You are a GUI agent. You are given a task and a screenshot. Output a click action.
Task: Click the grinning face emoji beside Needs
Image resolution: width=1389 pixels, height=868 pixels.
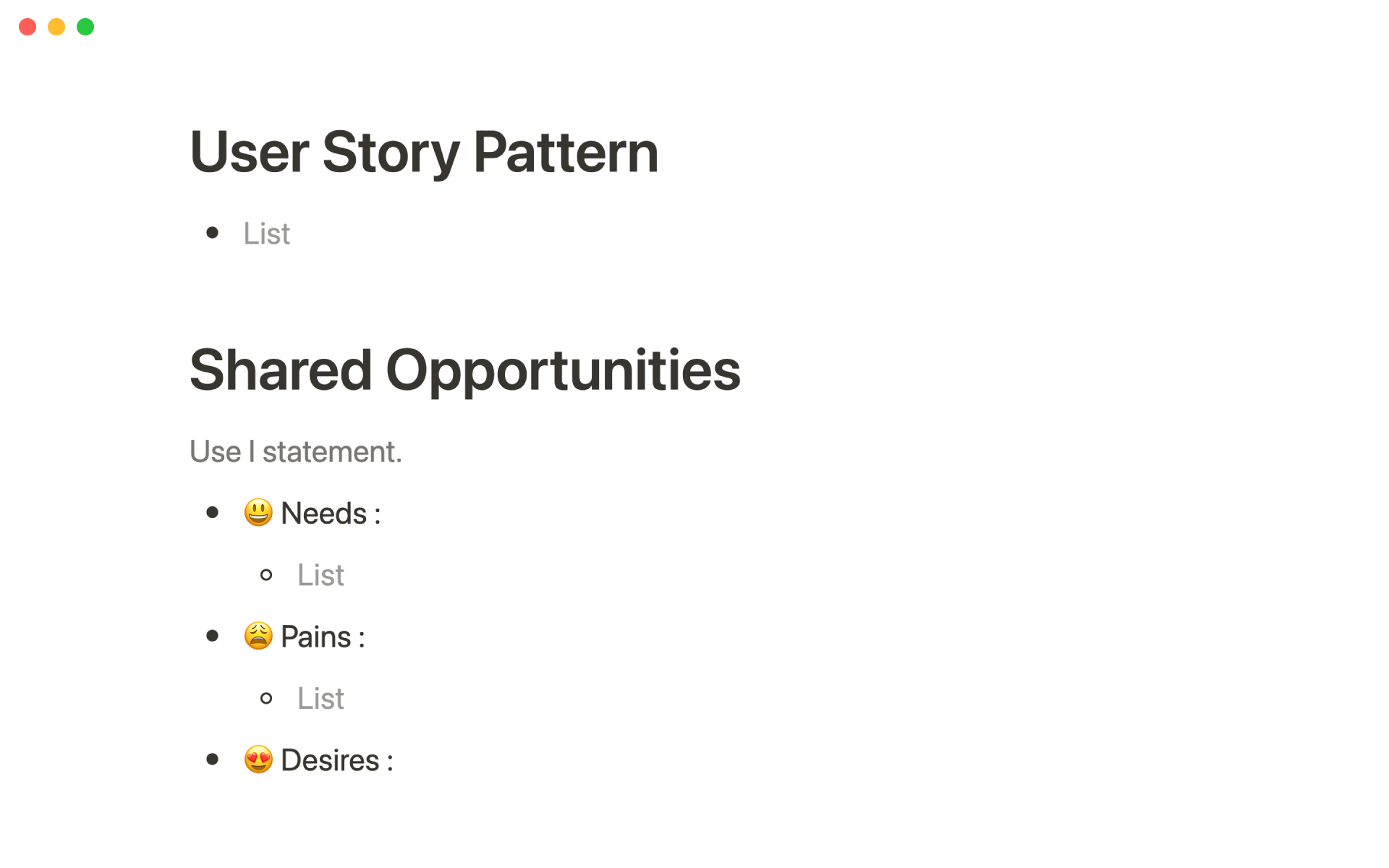(x=258, y=513)
